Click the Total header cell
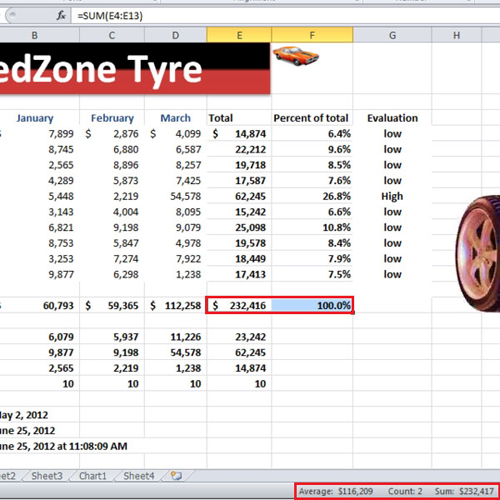The image size is (500, 500). click(239, 118)
